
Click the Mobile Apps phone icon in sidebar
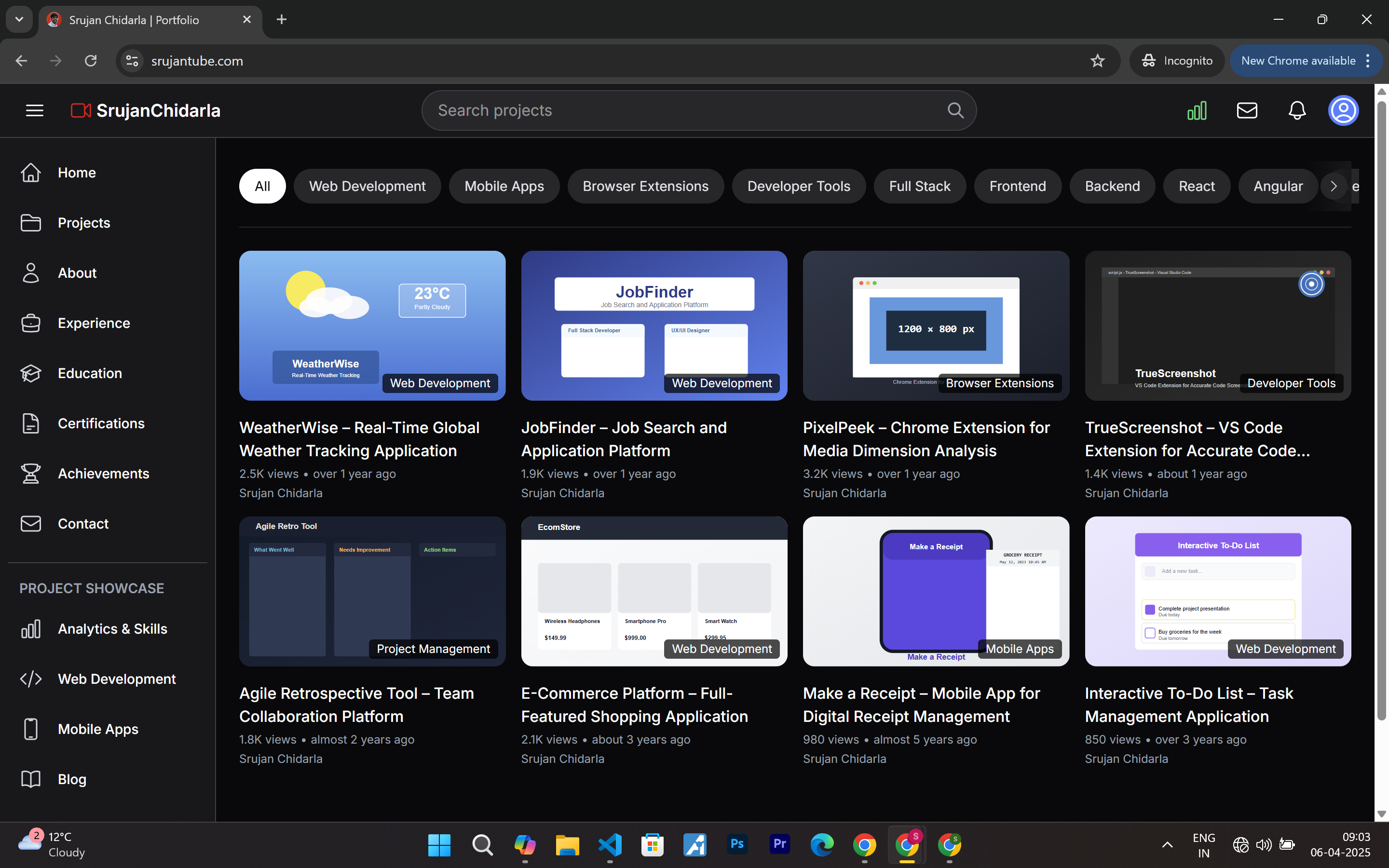pyautogui.click(x=31, y=729)
